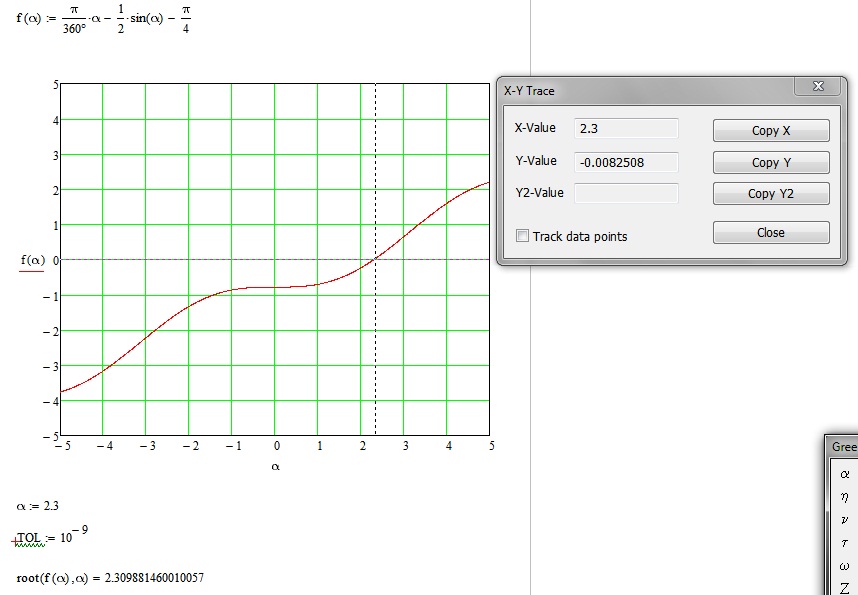Insert the Greek letter alpha from palette
The width and height of the screenshot is (858, 595).
point(845,474)
